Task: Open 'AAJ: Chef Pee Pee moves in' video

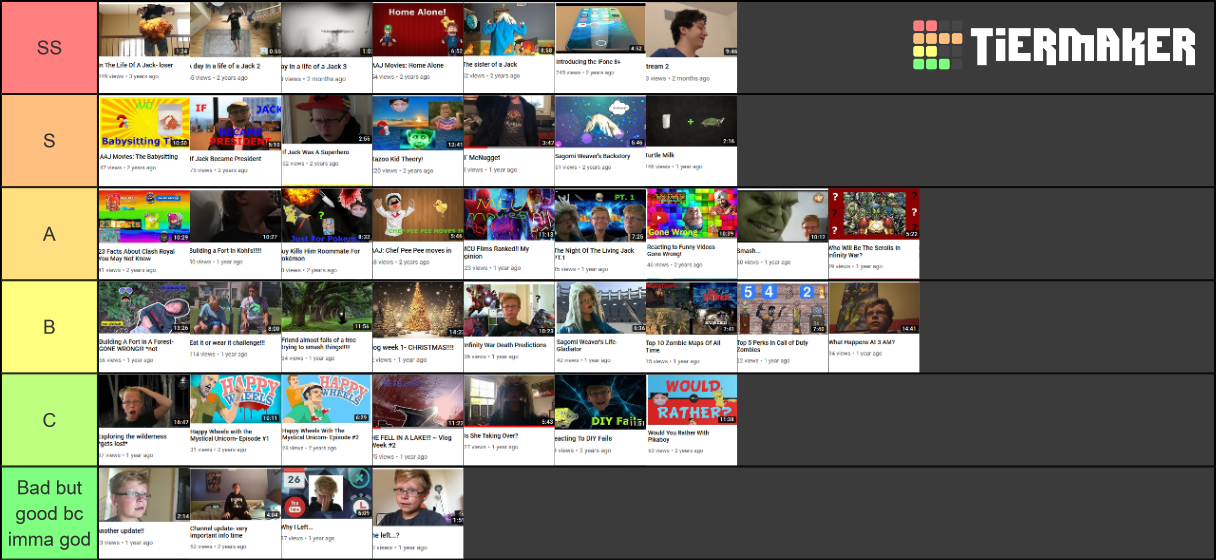Action: point(418,233)
